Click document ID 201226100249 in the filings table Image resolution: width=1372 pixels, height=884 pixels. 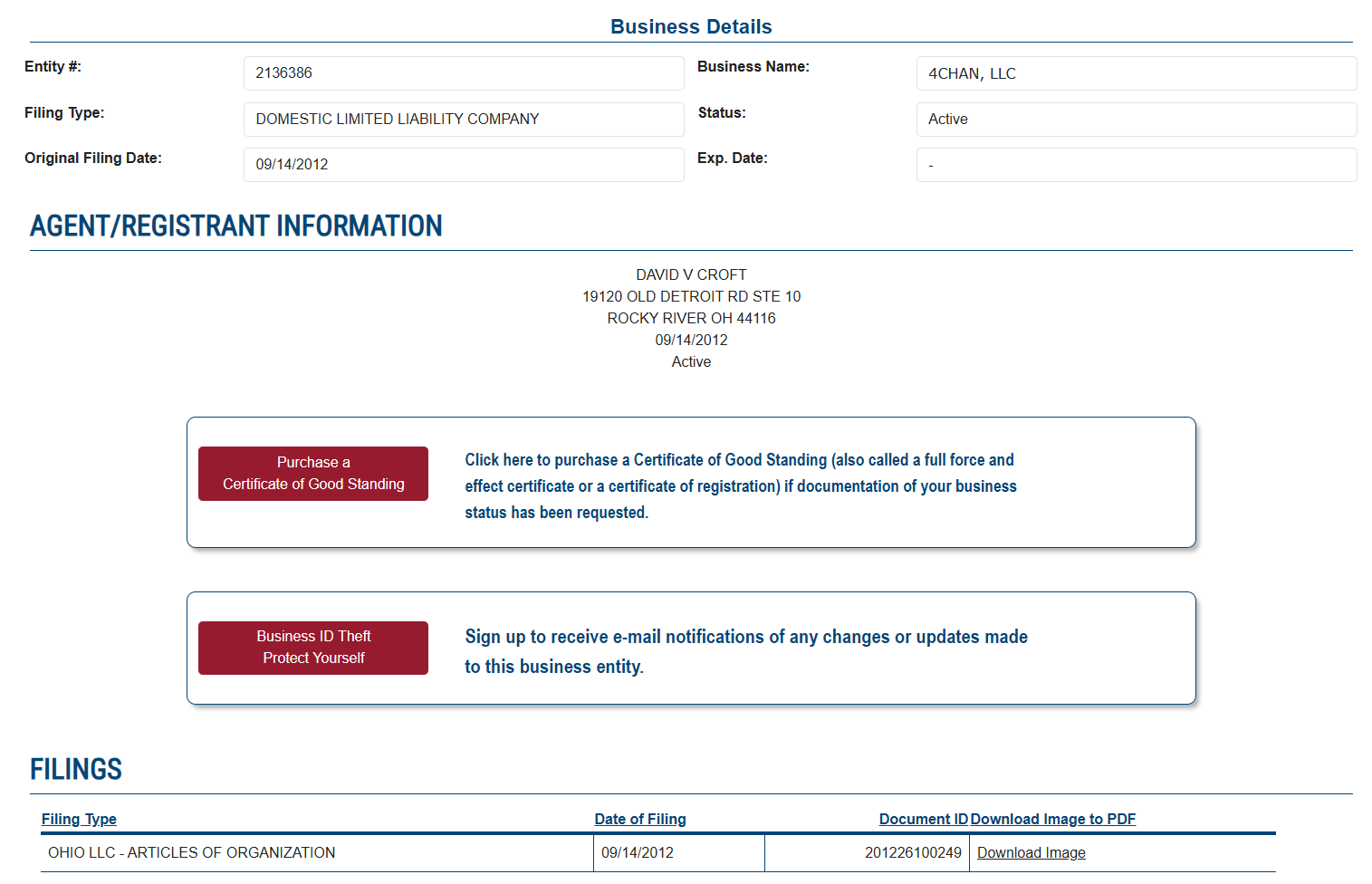click(x=913, y=853)
